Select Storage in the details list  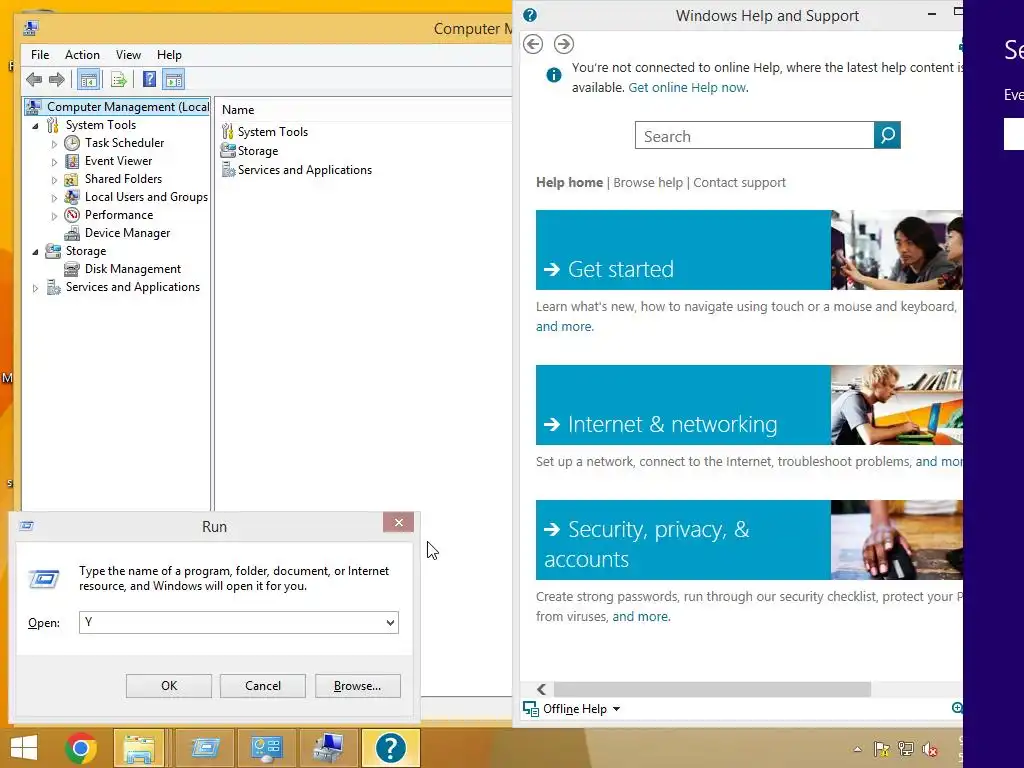click(257, 151)
